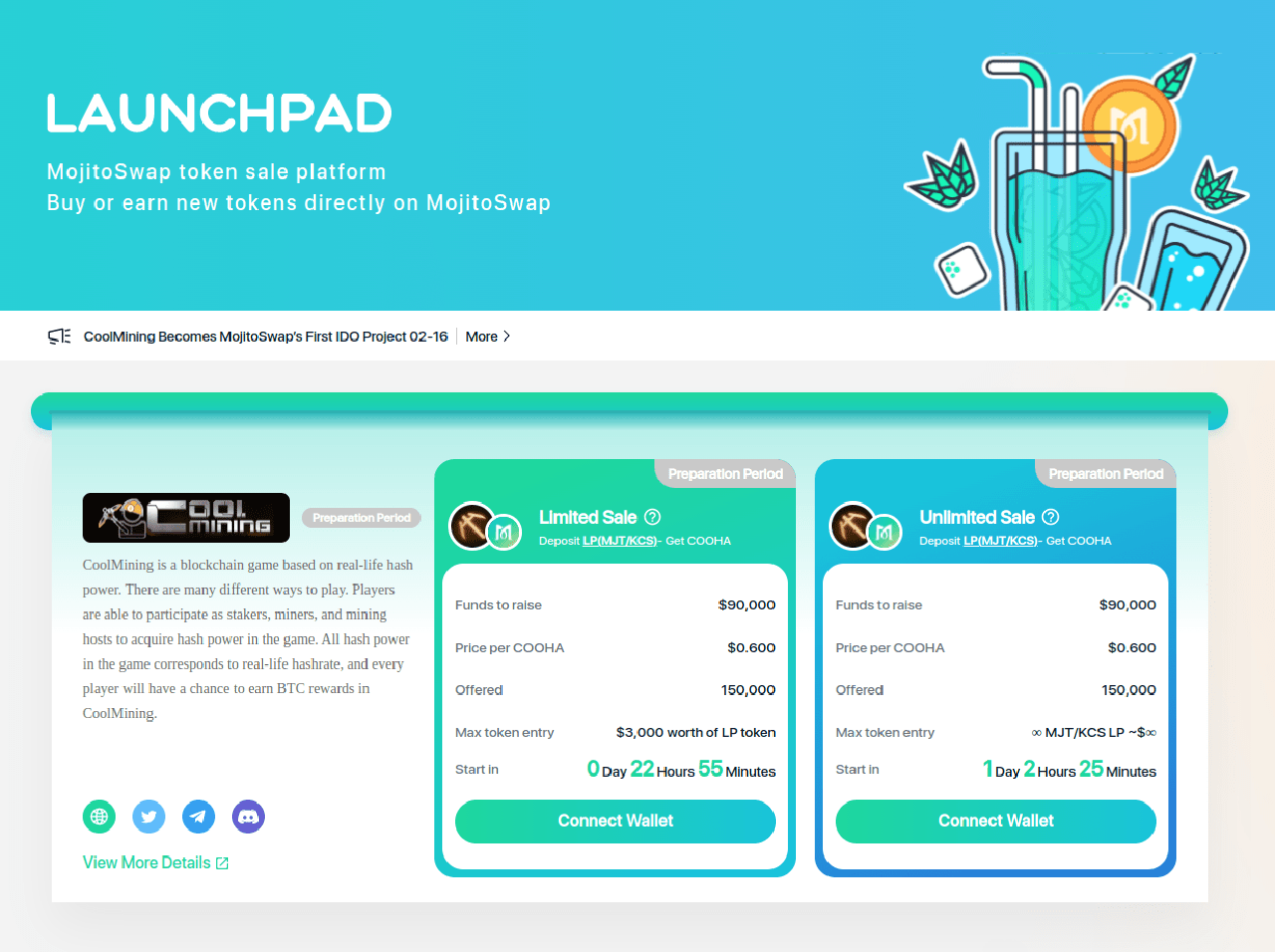Connect wallet in the Unlimited Sale card
The width and height of the screenshot is (1275, 952).
point(996,822)
